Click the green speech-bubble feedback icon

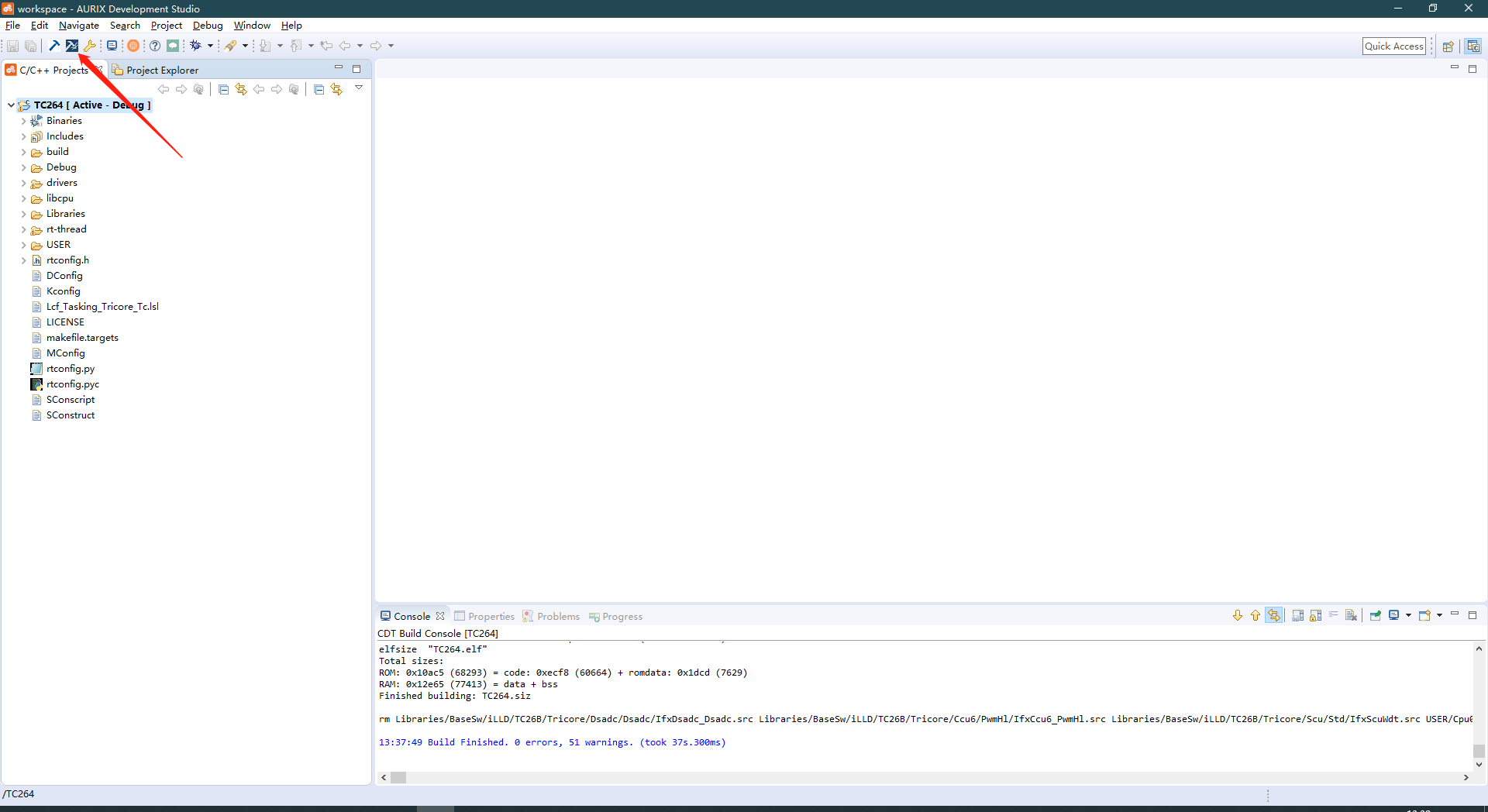(x=173, y=46)
